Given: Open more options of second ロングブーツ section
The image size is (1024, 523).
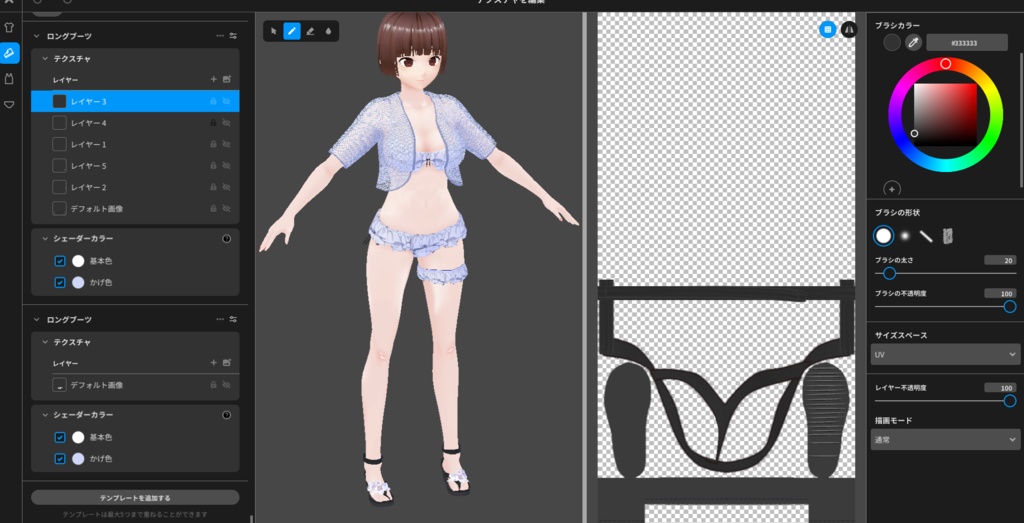Looking at the screenshot, I should pos(220,319).
